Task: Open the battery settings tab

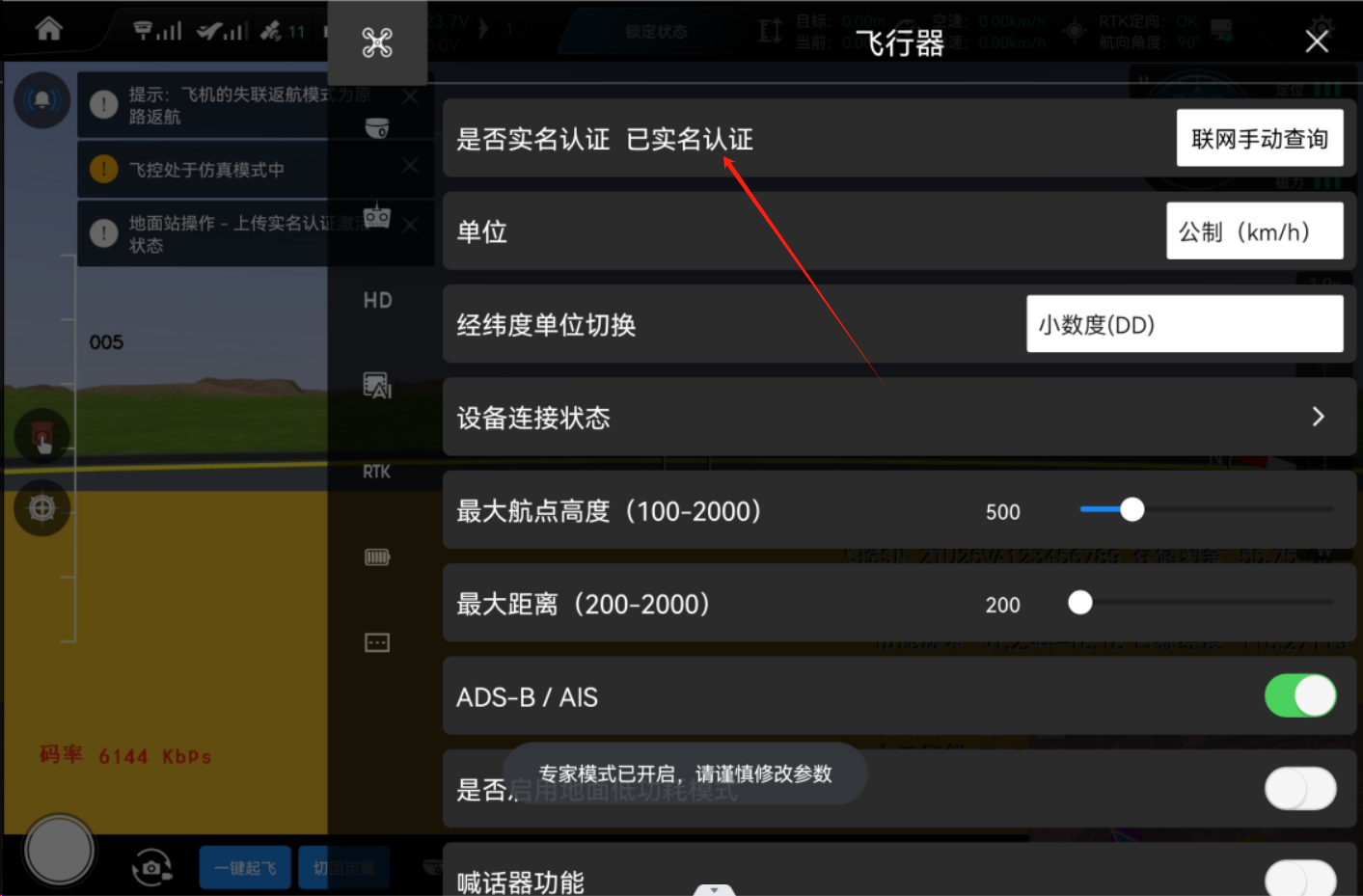Action: (377, 557)
